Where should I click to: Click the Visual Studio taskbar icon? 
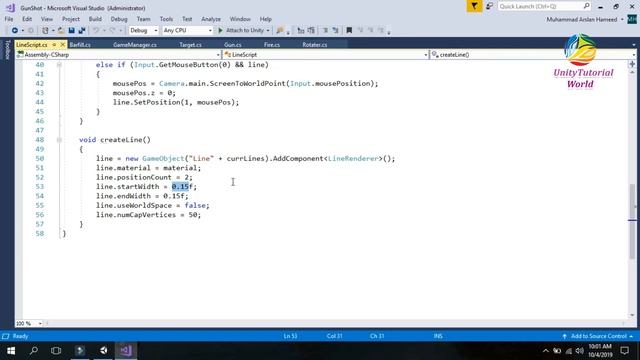coord(126,351)
